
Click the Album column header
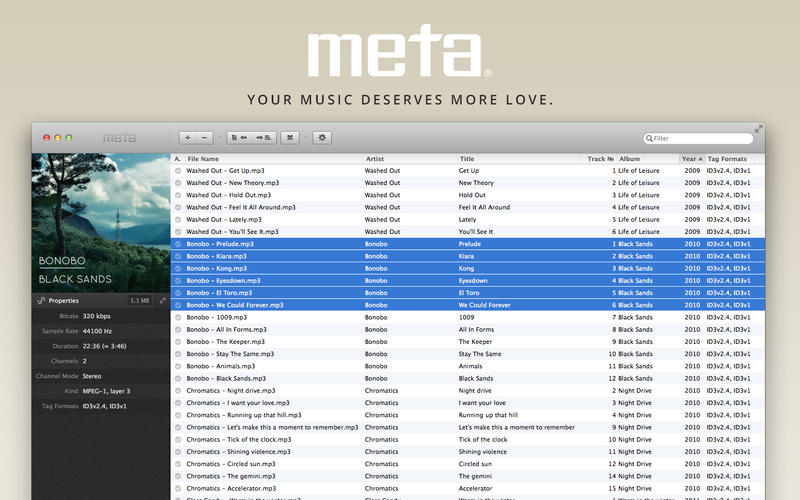point(630,159)
